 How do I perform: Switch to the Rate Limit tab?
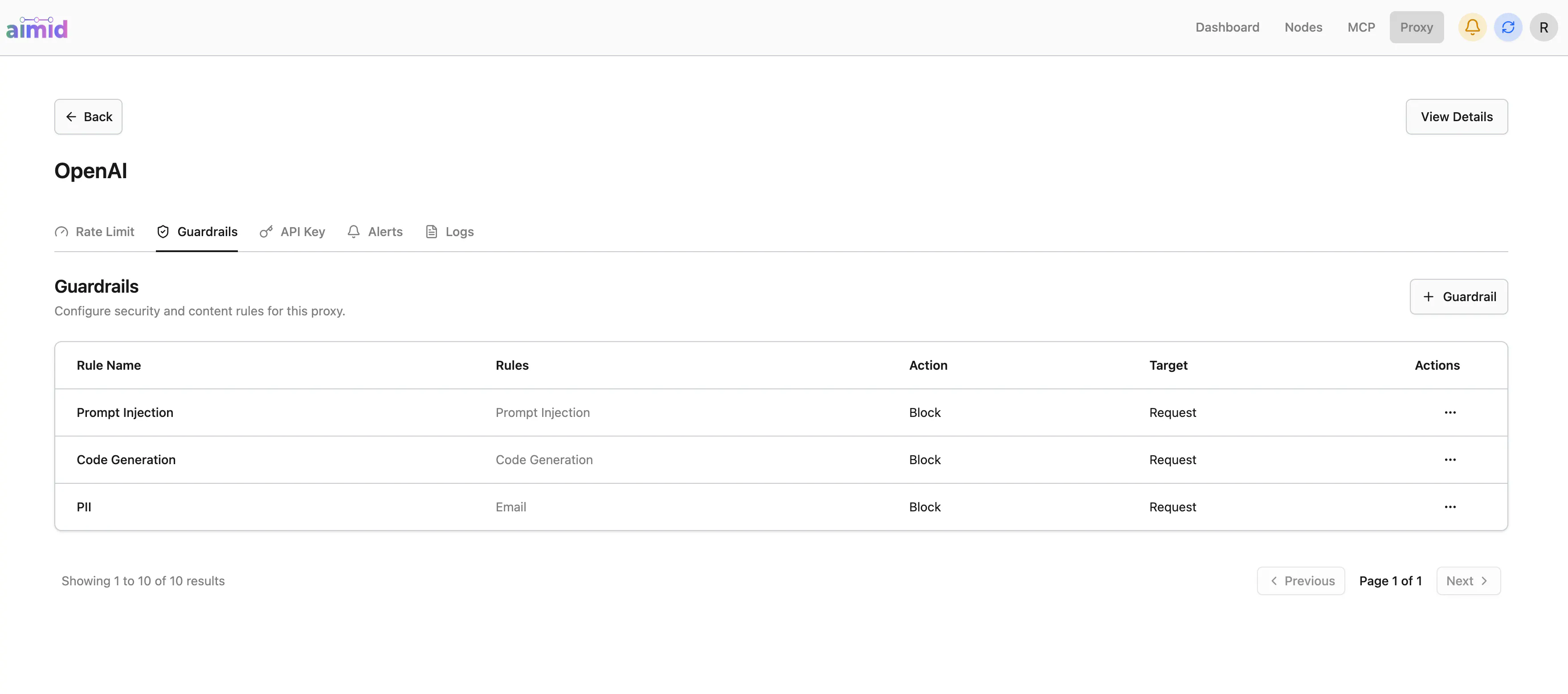coord(94,232)
